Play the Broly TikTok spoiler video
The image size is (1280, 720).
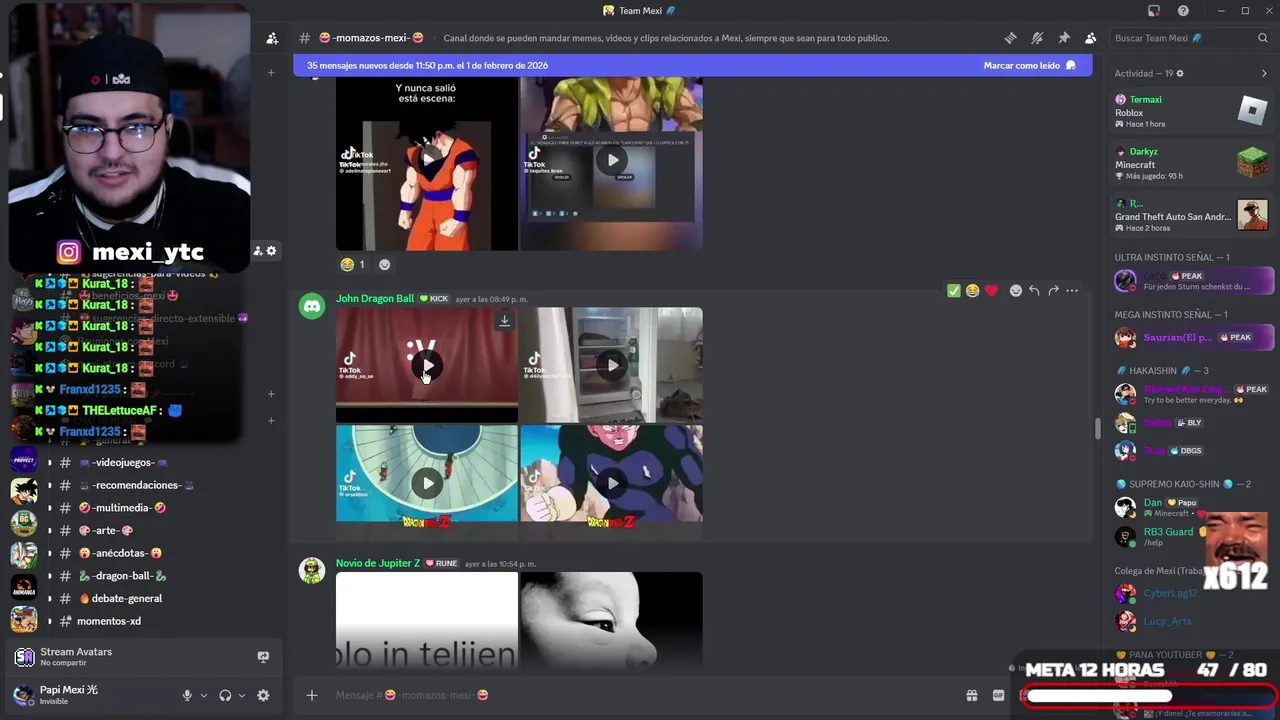point(612,160)
